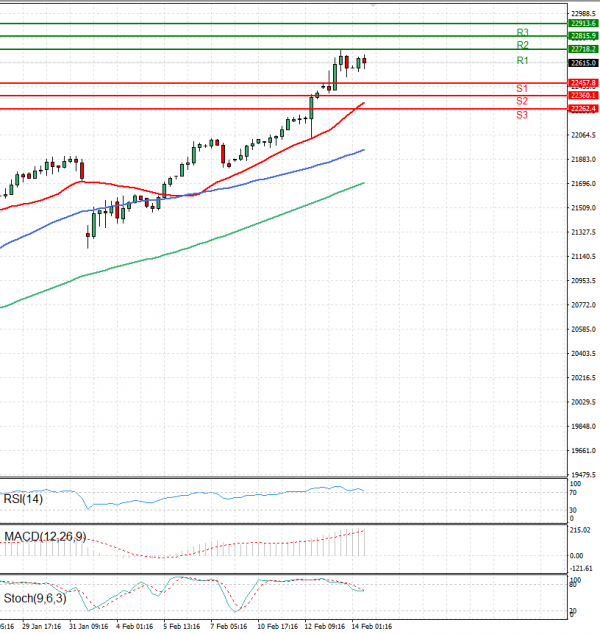Click the 20772.0 price axis value
This screenshot has height=634, width=600.
tap(583, 305)
